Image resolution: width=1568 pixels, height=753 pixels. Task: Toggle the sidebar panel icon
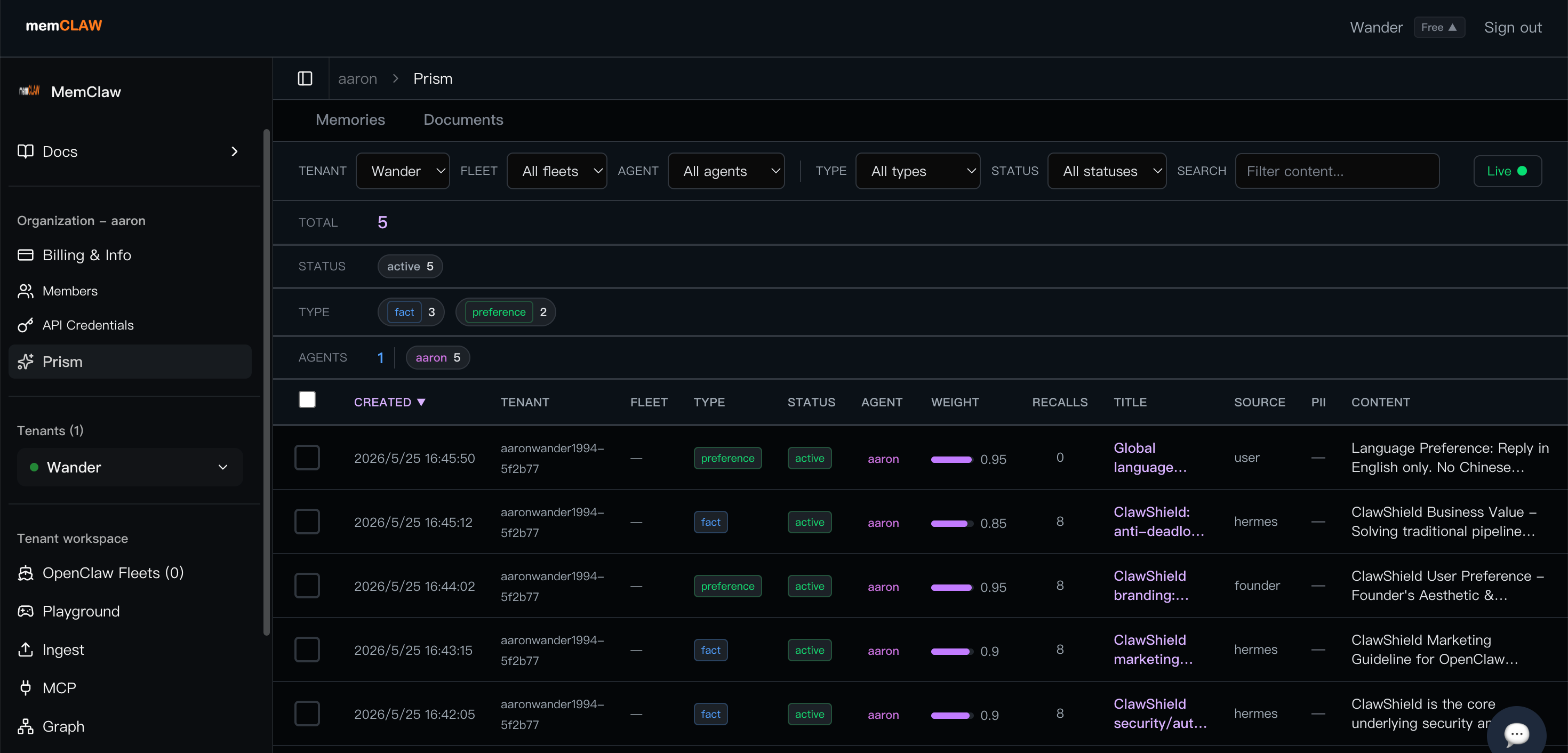[x=305, y=78]
